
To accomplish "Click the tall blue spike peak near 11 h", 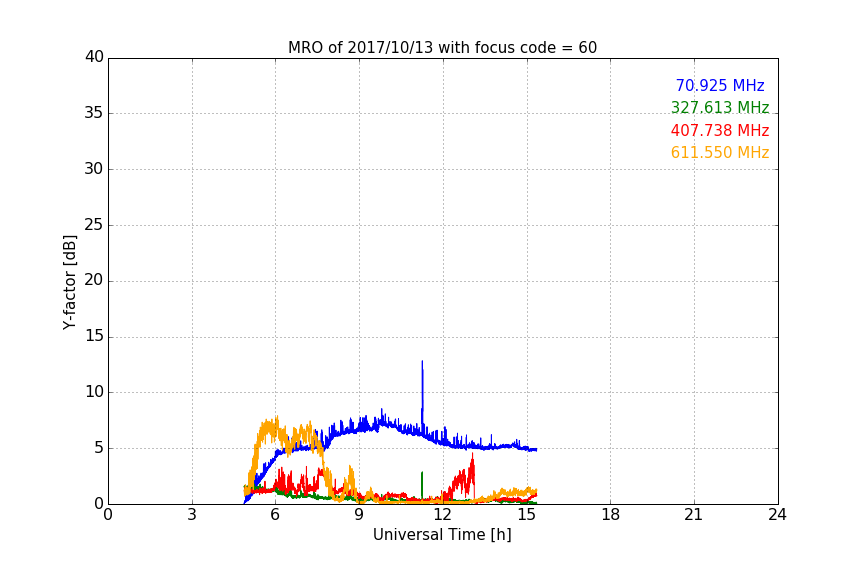I will pyautogui.click(x=422, y=362).
